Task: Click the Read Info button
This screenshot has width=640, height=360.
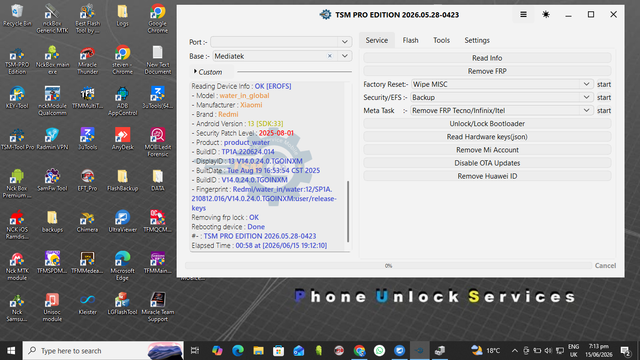Action: 487,58
